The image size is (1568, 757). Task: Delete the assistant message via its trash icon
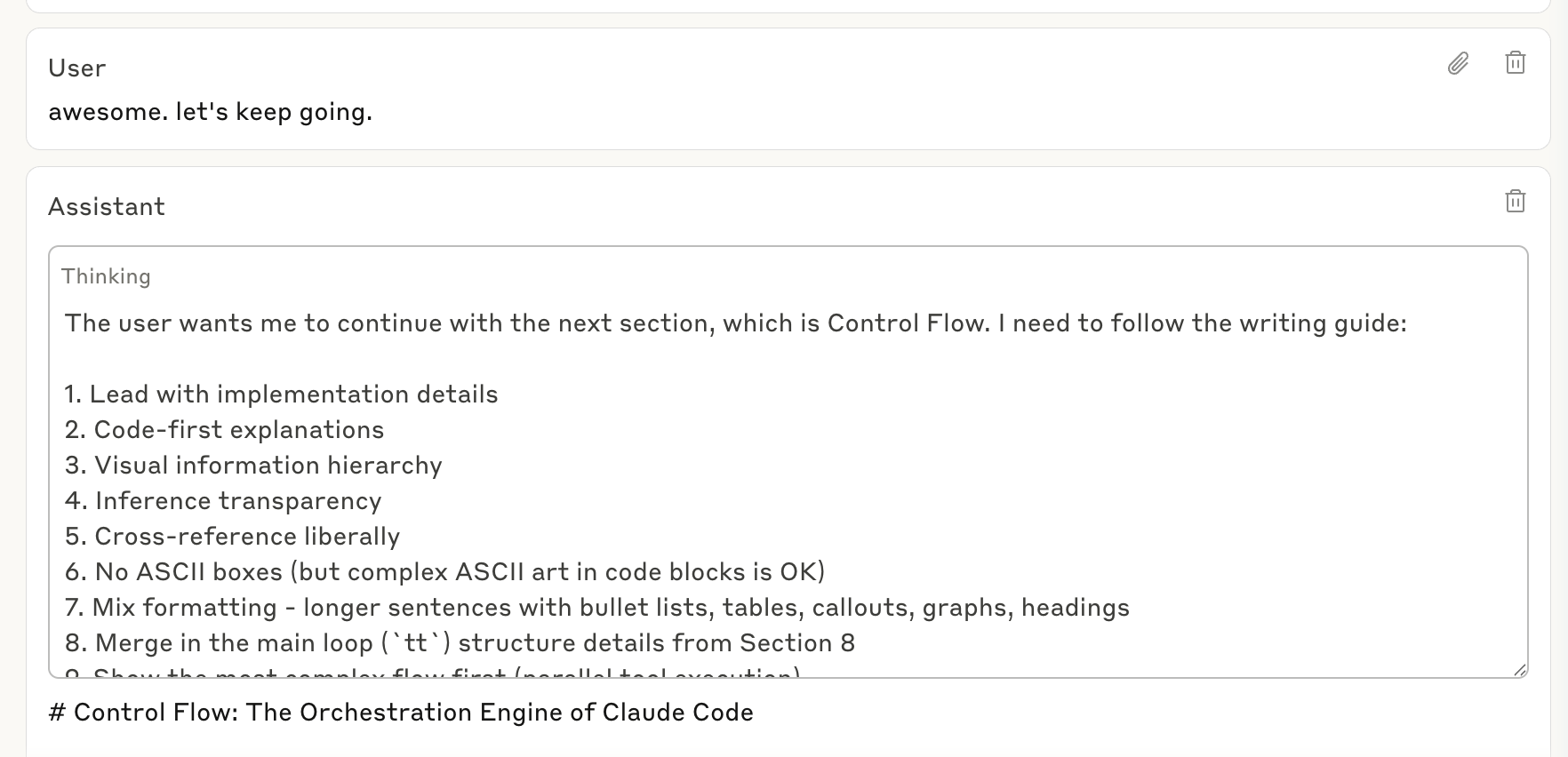click(x=1516, y=201)
